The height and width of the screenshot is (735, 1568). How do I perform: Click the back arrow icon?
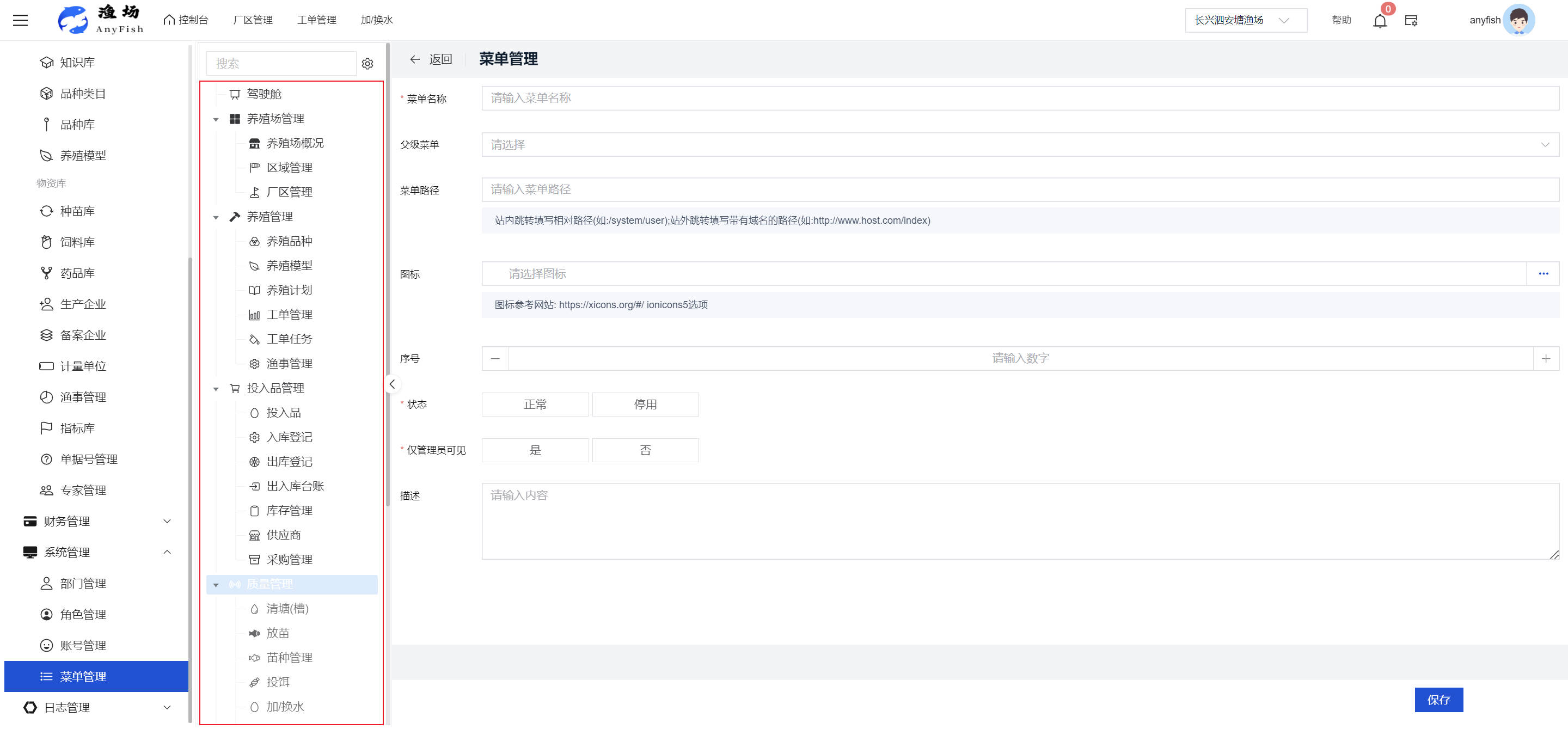coord(414,59)
